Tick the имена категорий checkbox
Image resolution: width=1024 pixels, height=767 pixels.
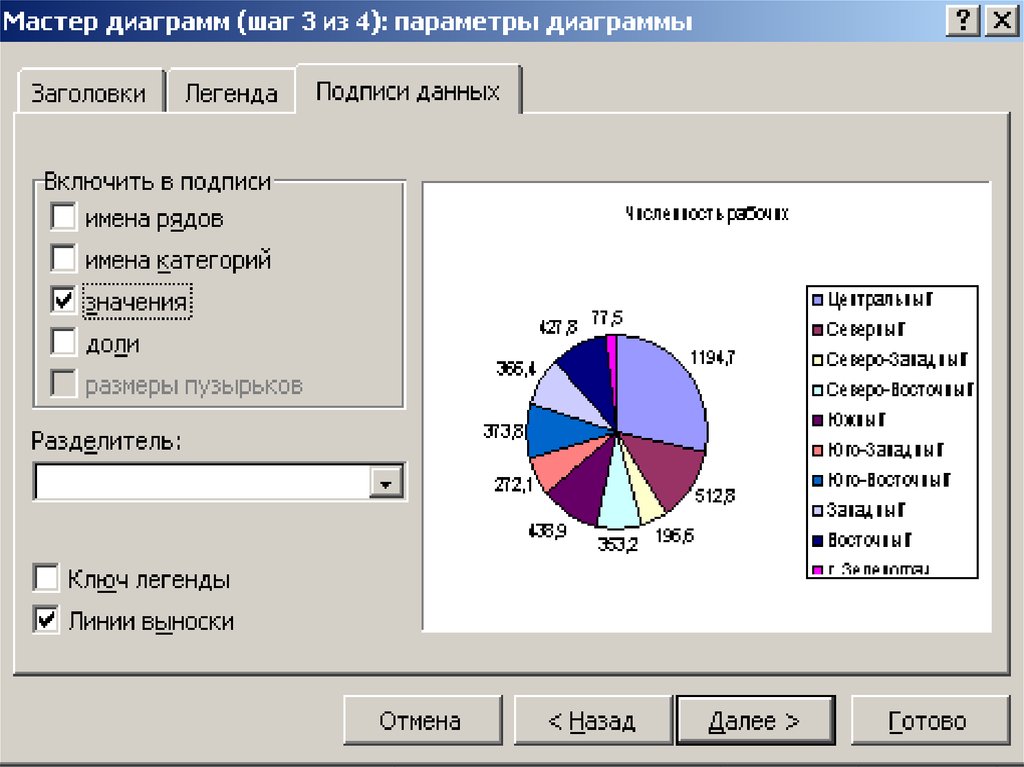(x=63, y=259)
